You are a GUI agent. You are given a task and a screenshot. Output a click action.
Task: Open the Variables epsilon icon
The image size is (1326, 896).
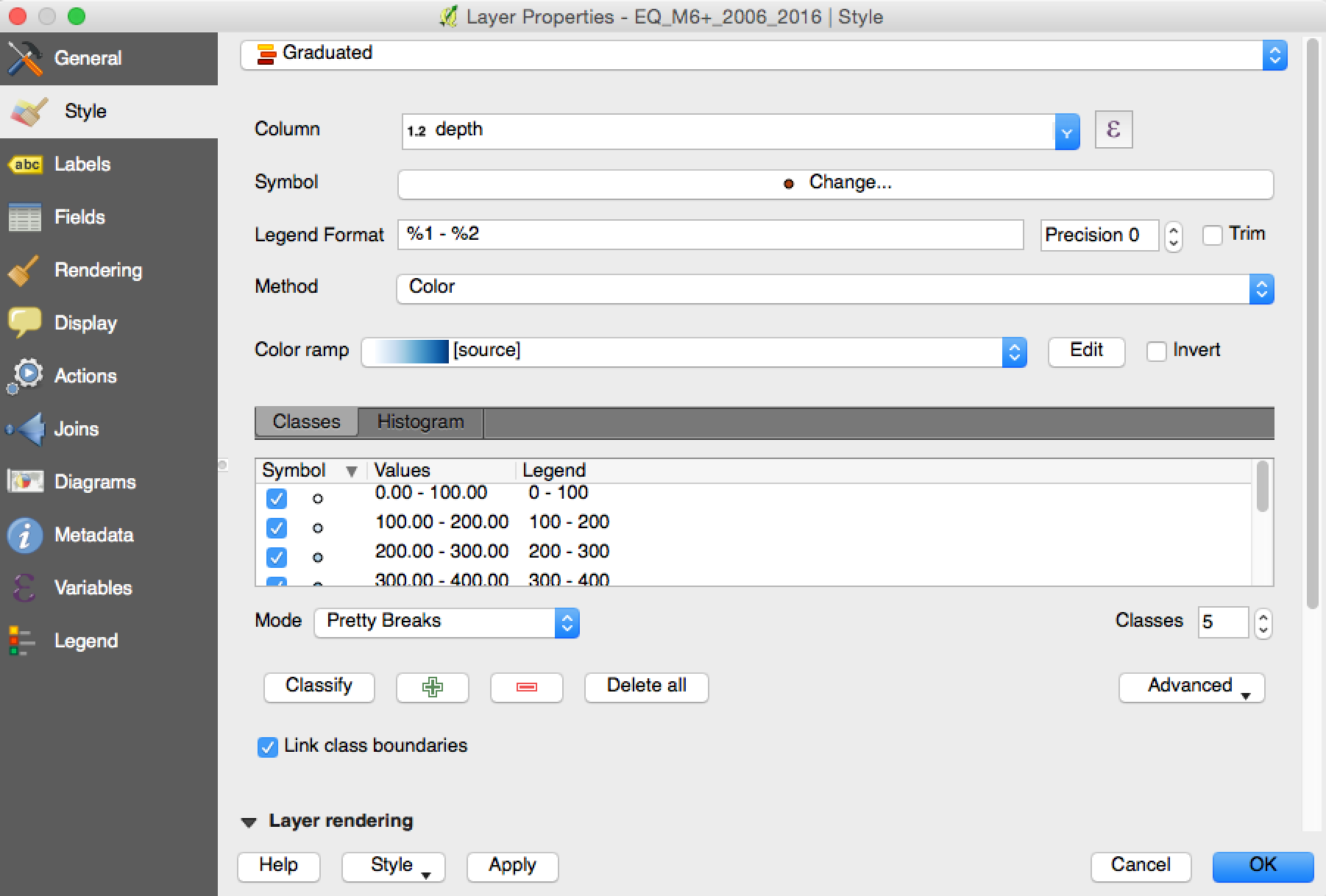coord(25,588)
